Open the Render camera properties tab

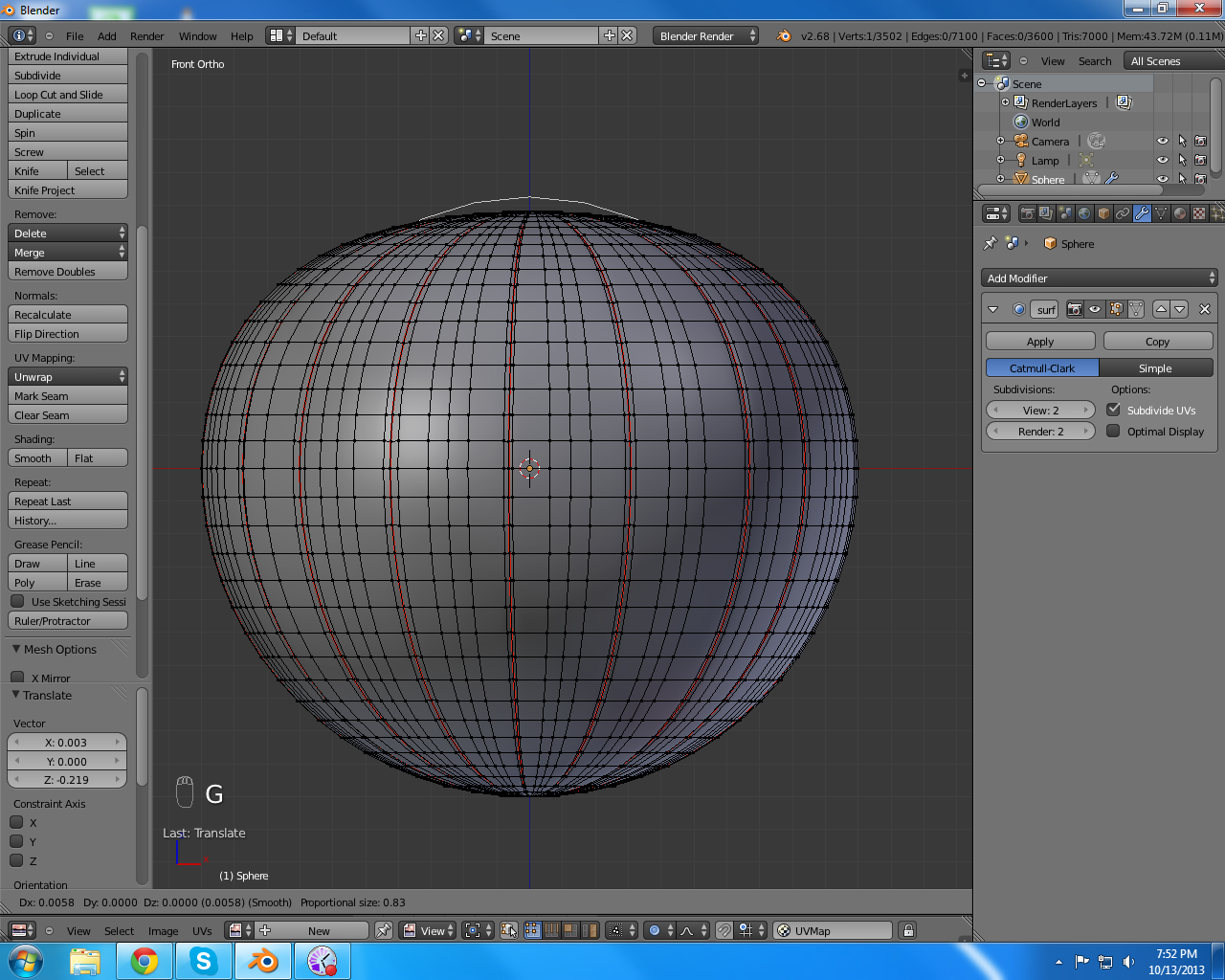click(x=1027, y=213)
